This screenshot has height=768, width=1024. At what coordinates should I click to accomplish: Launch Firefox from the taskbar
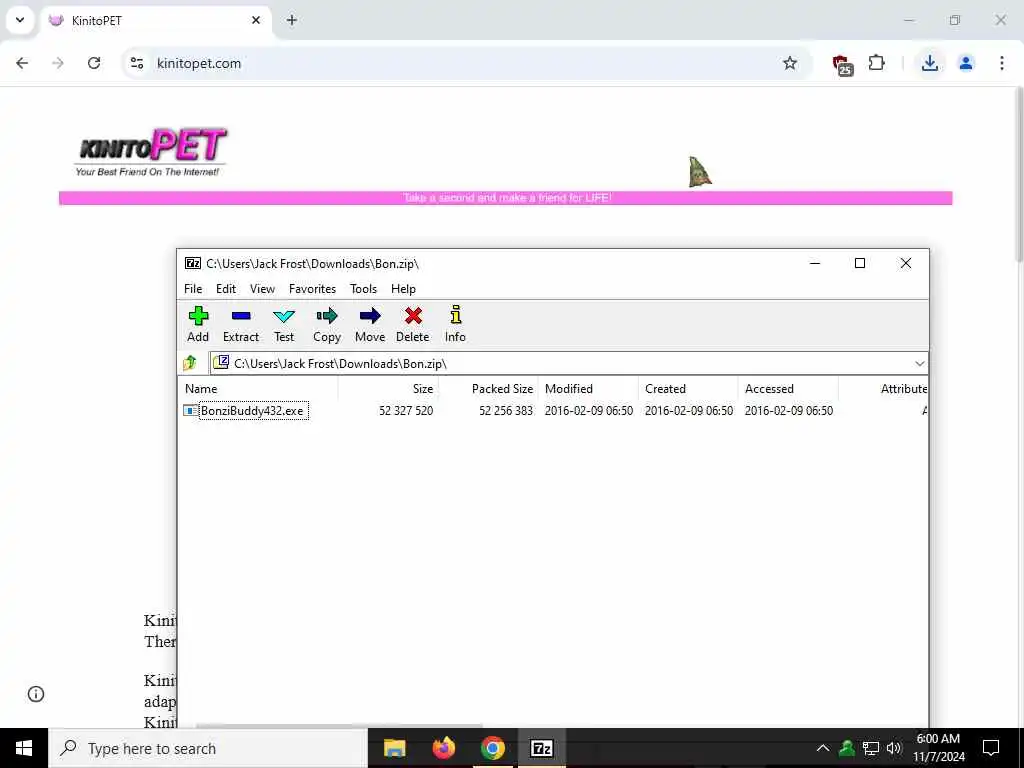(x=443, y=748)
